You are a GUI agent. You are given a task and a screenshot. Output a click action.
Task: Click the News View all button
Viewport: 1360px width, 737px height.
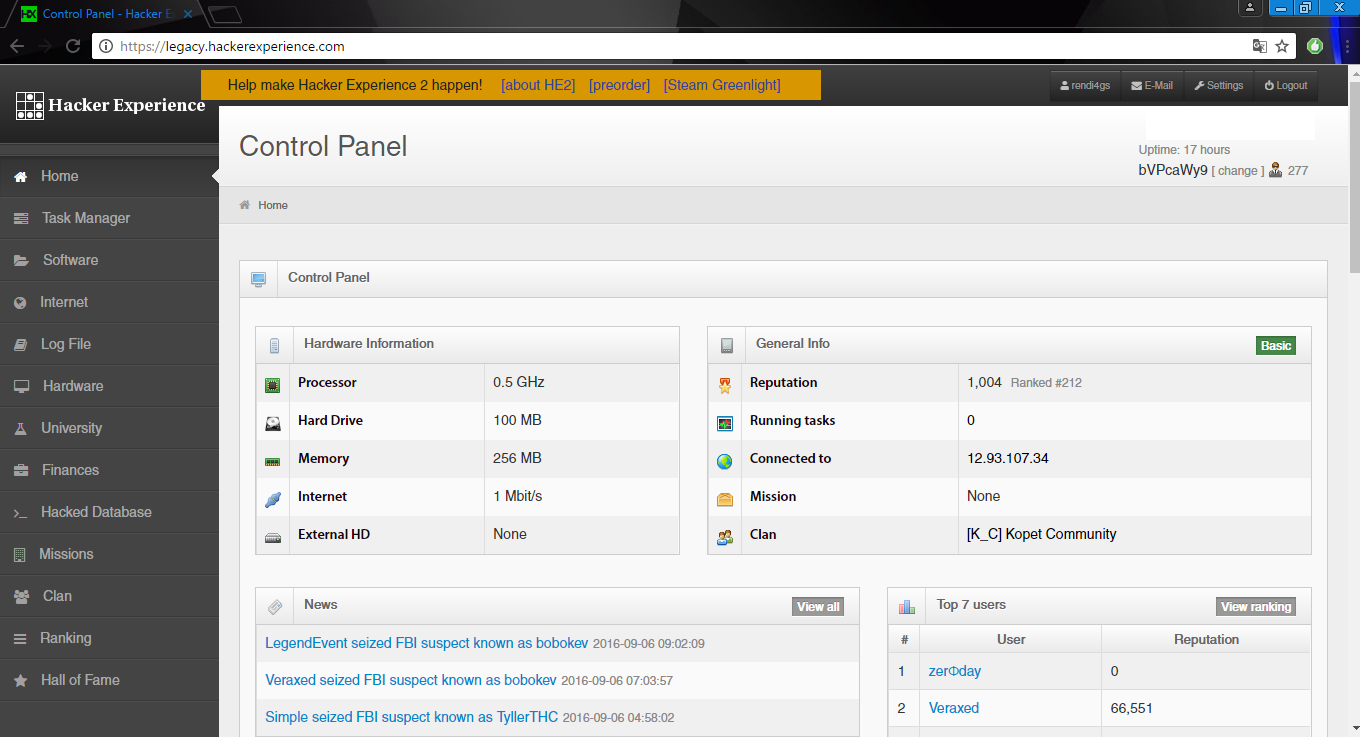coord(817,606)
